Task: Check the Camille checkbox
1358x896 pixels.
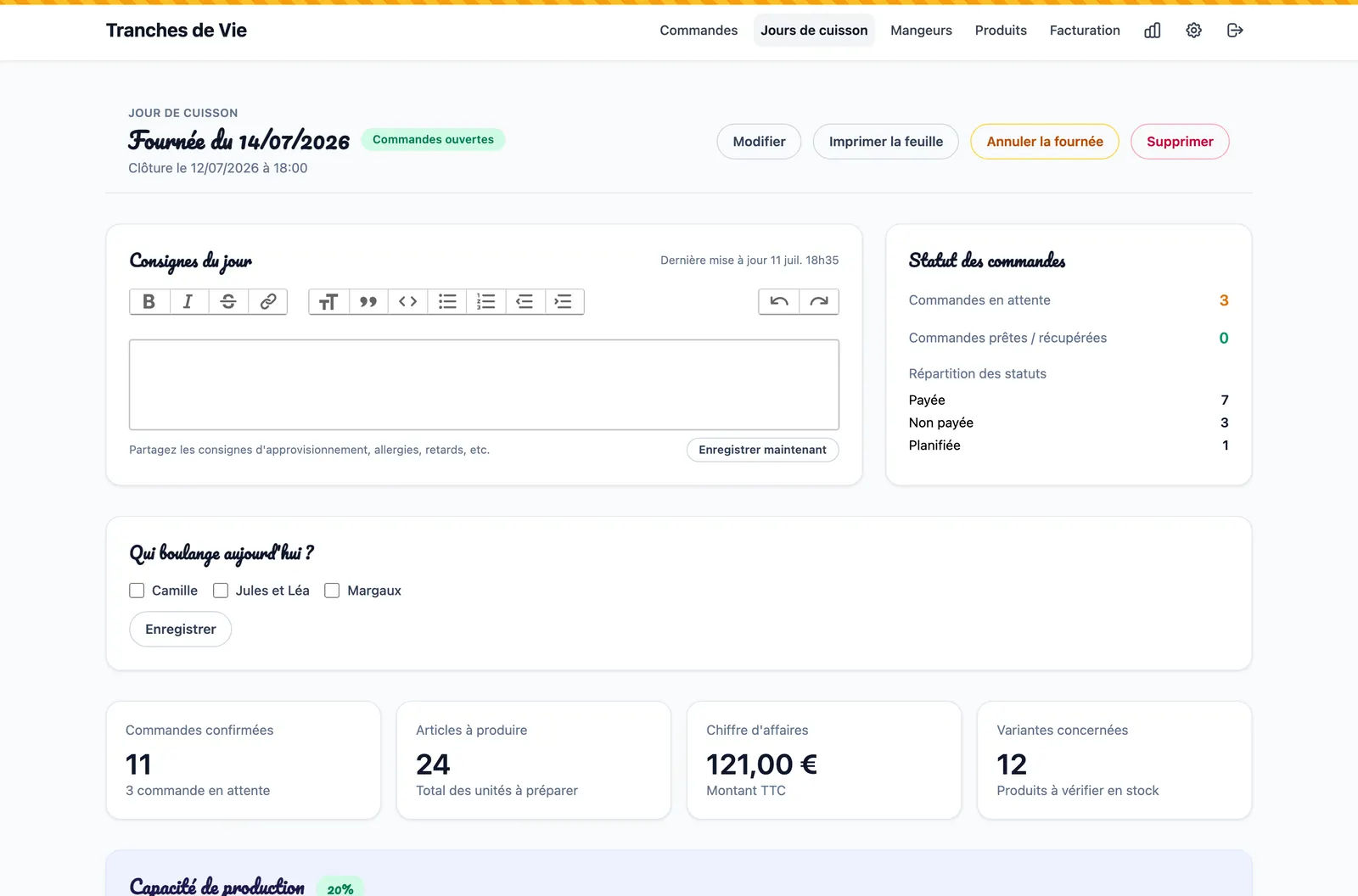Action: tap(137, 591)
